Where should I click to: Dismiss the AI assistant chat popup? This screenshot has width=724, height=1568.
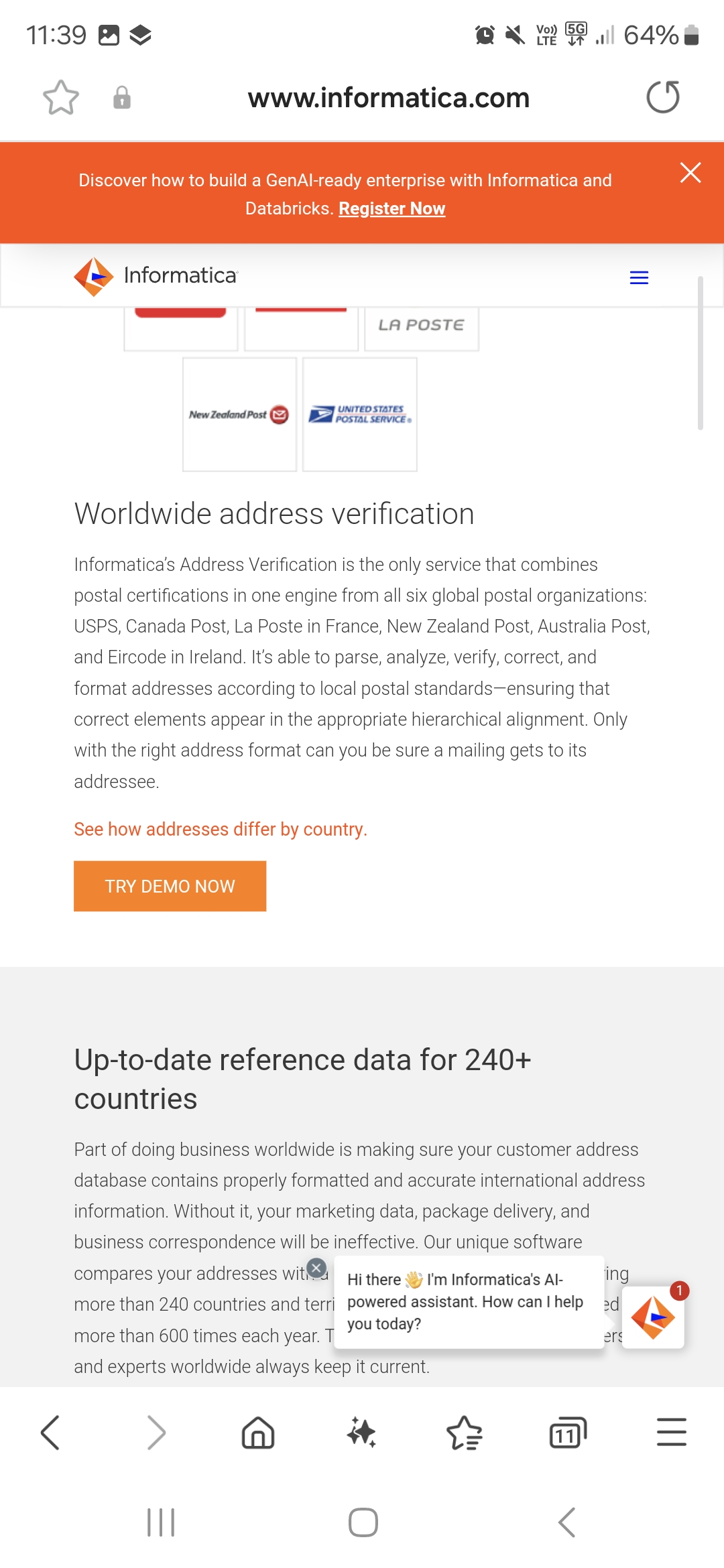point(316,1268)
